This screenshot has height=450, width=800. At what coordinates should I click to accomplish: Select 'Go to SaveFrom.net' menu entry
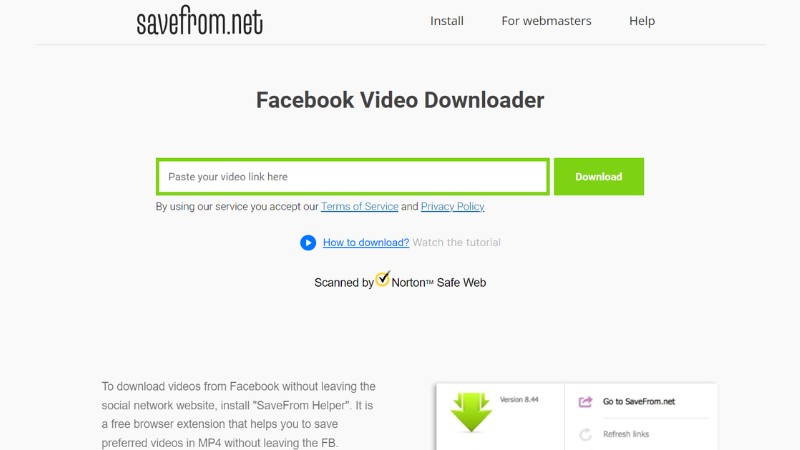click(x=639, y=402)
